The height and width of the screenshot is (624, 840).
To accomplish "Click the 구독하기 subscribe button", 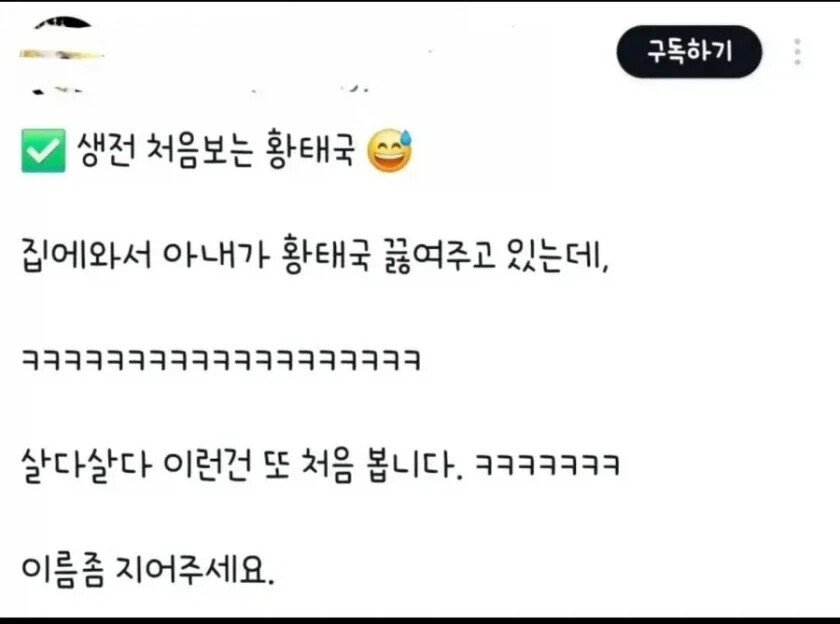I will [689, 51].
